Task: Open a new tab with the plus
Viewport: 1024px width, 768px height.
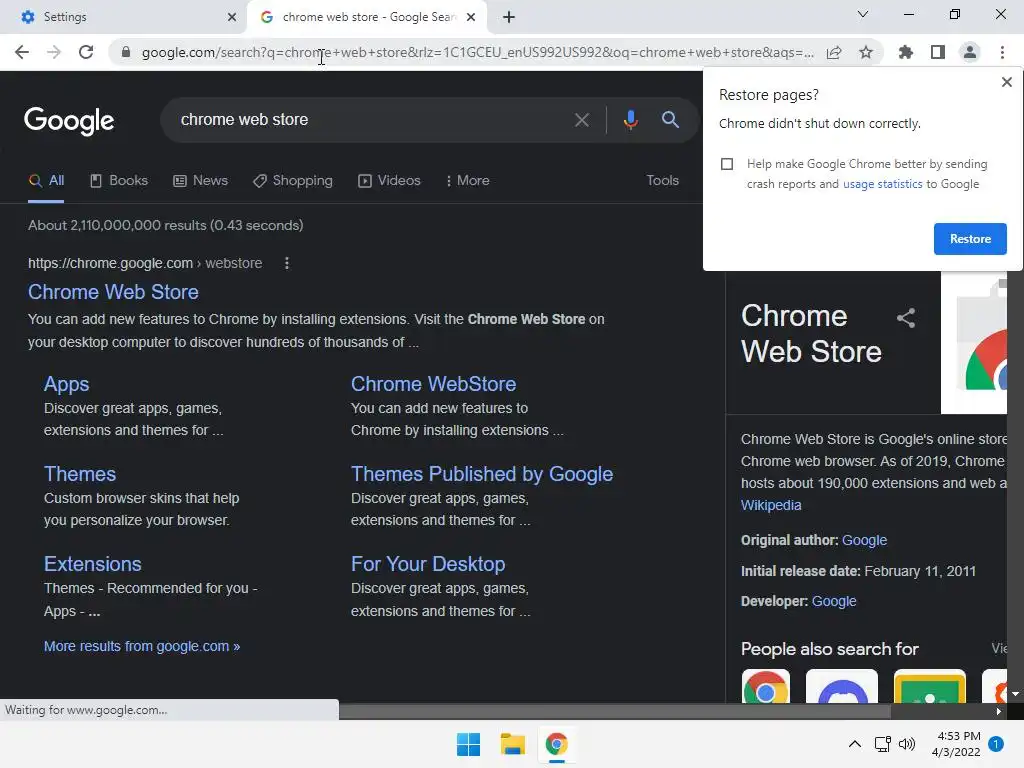Action: pyautogui.click(x=509, y=18)
